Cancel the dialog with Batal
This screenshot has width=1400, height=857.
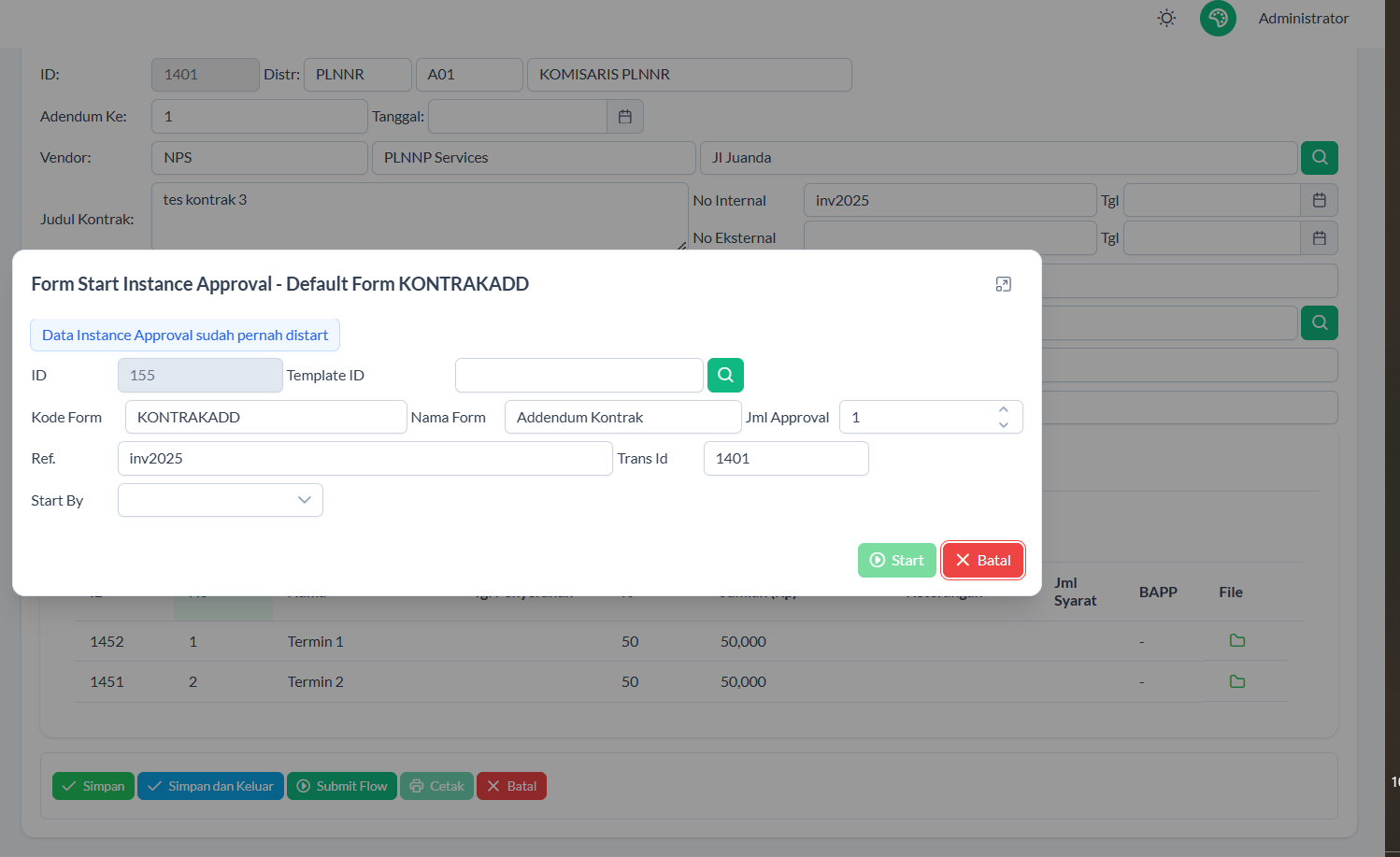982,561
